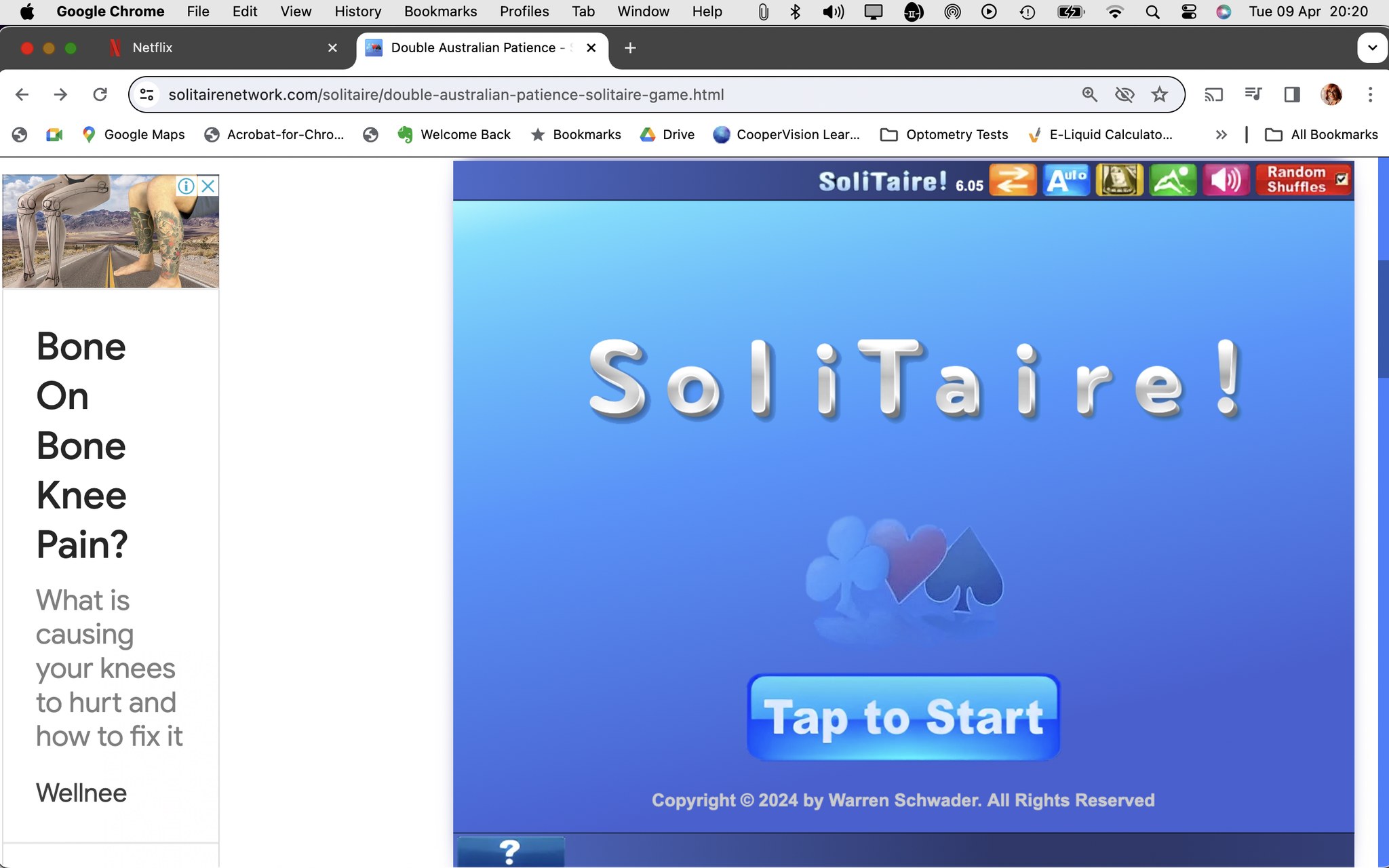Open a new tab with plus button
1389x868 pixels.
(x=630, y=47)
